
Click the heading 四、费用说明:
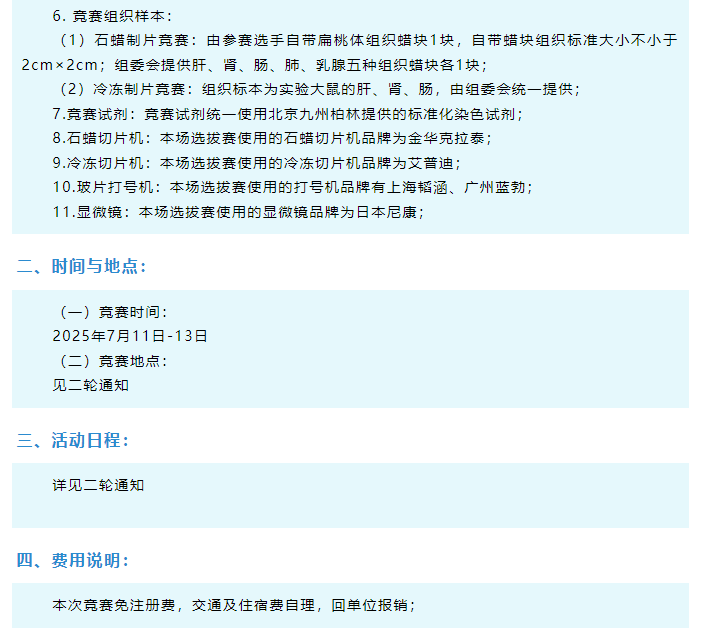[73, 560]
